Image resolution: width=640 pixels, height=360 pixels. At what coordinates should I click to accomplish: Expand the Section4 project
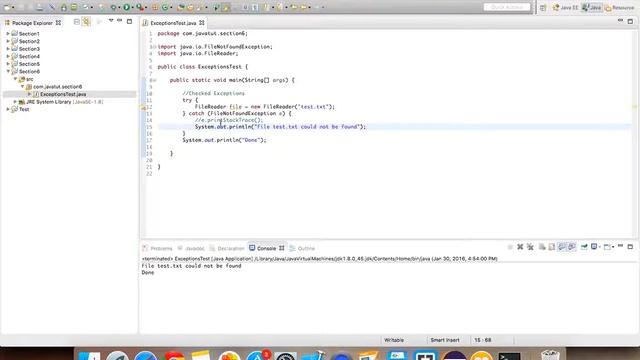(x=8, y=56)
